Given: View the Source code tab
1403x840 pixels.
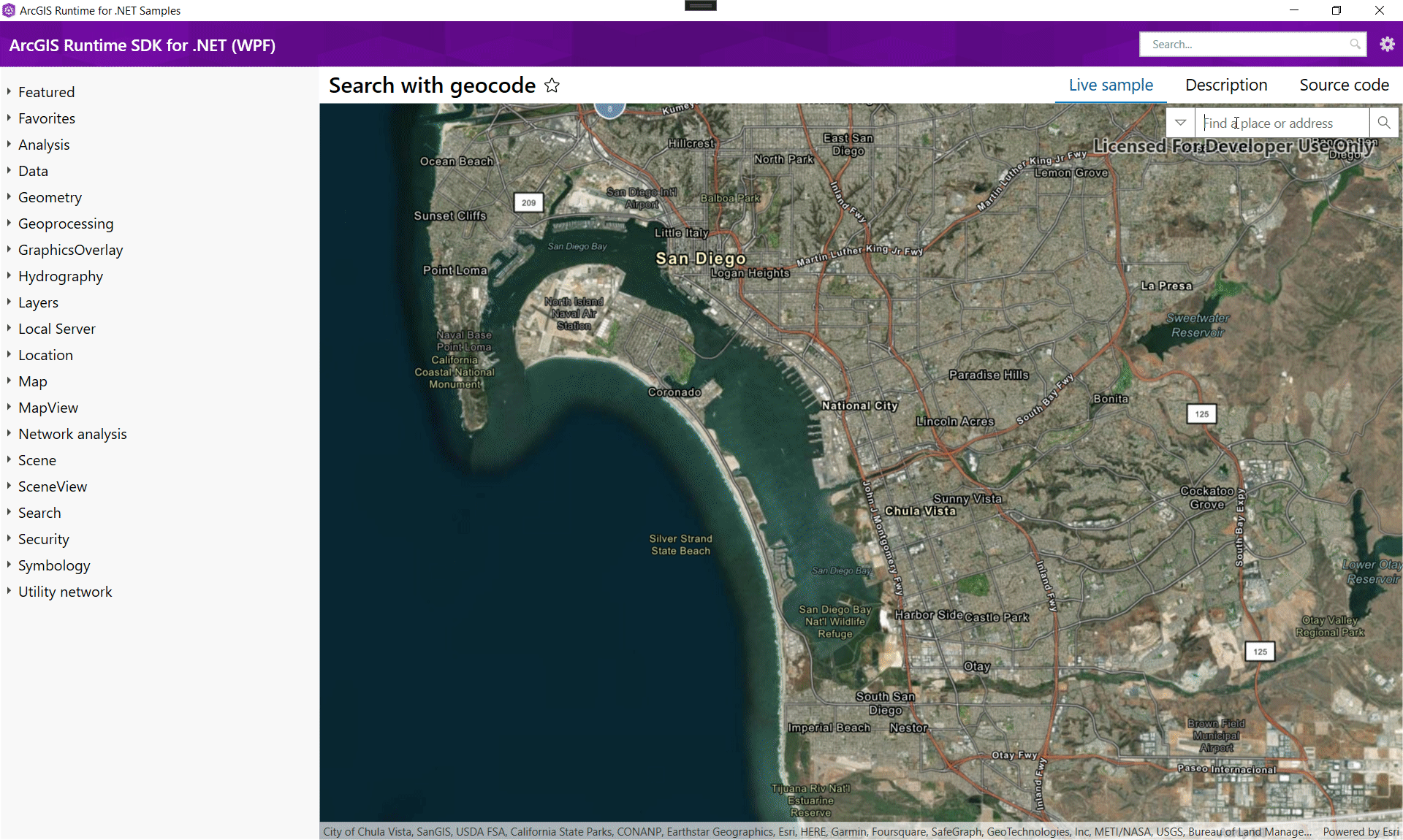Looking at the screenshot, I should (1345, 85).
